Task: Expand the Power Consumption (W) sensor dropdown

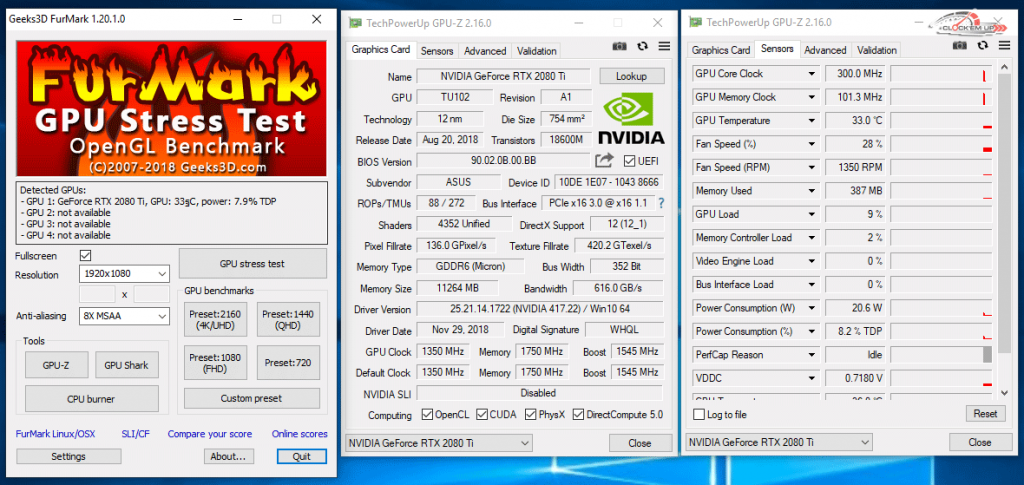Action: click(x=812, y=308)
